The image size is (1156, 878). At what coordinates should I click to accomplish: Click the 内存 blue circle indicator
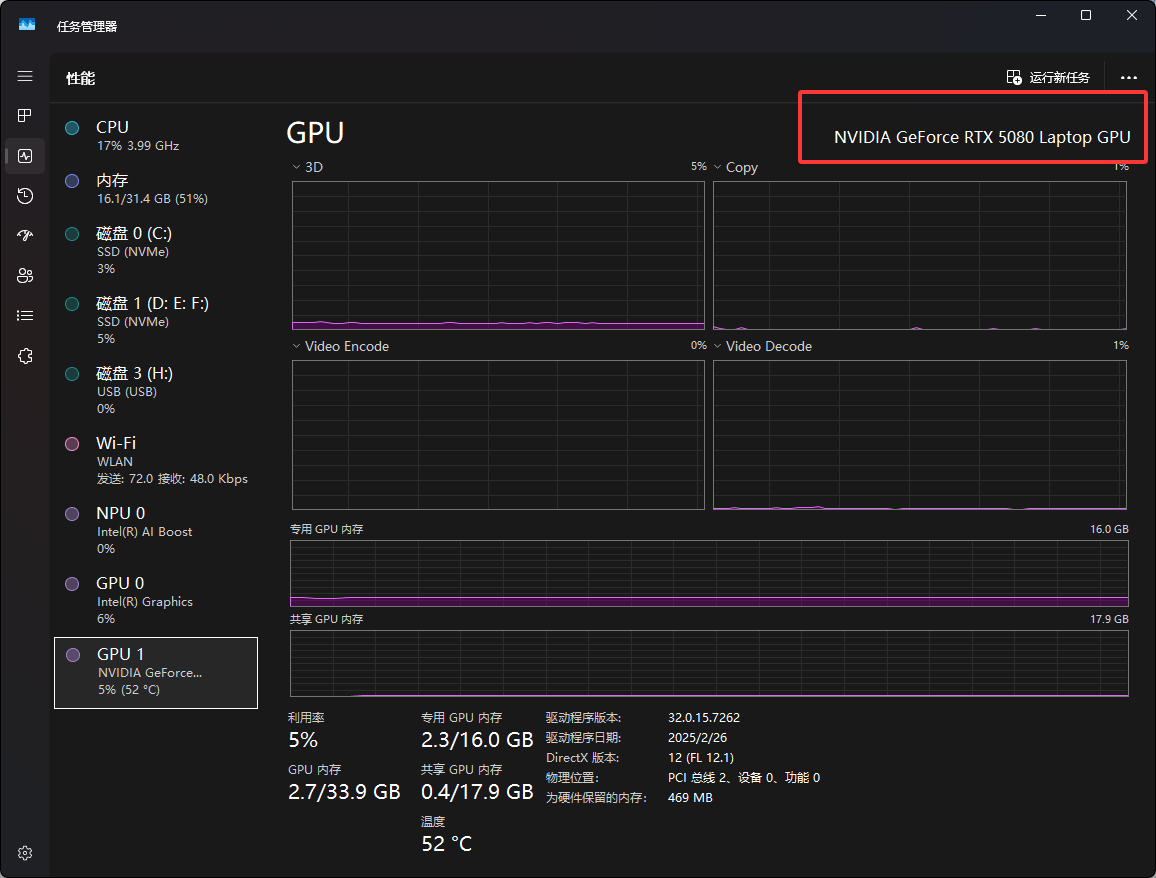point(72,181)
